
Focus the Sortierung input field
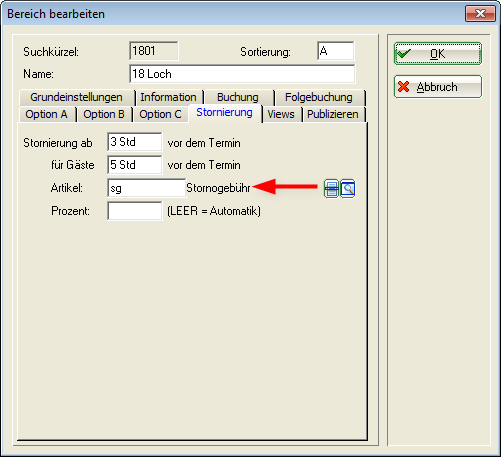pyautogui.click(x=336, y=51)
